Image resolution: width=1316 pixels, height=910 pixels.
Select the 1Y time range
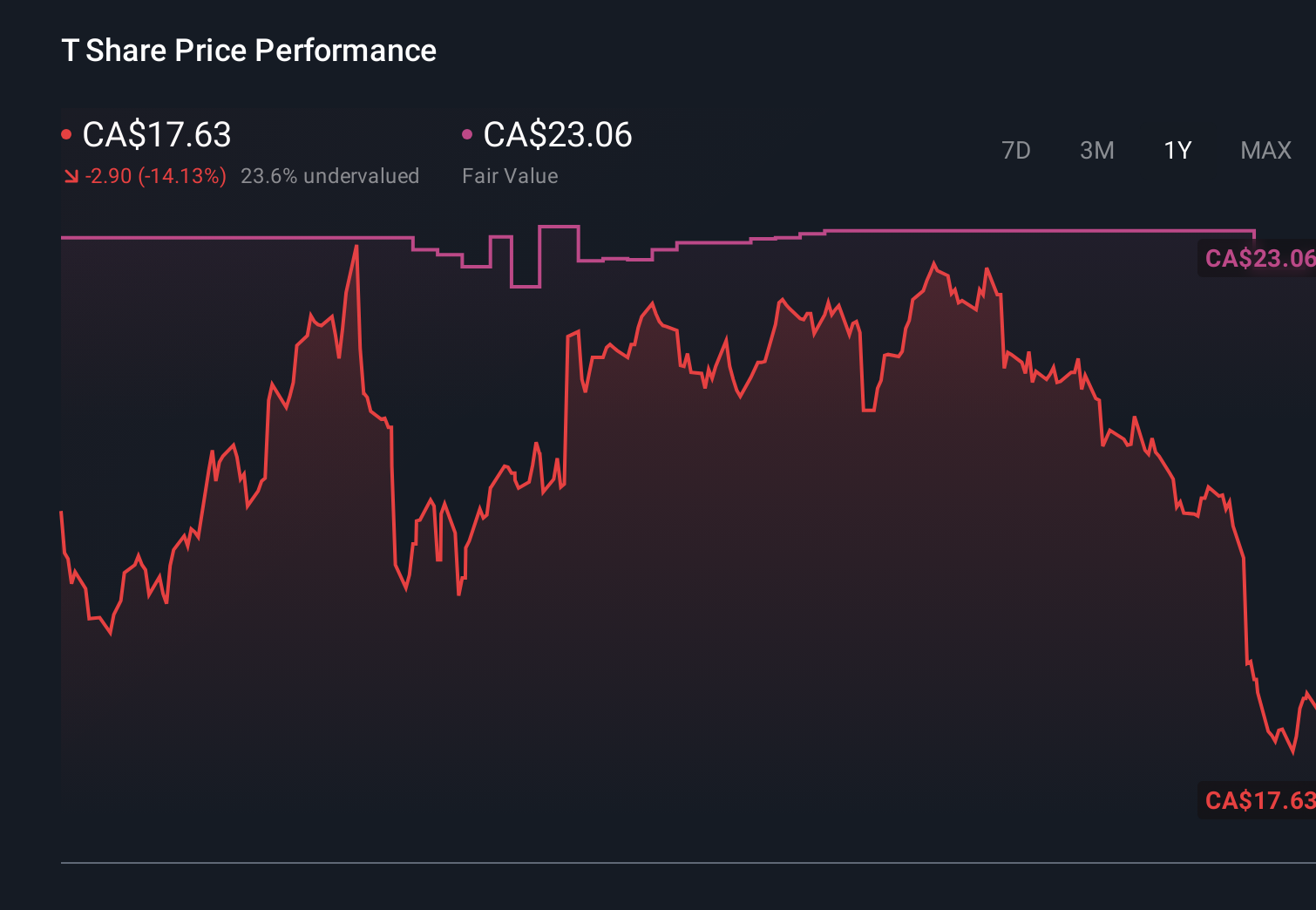(1177, 151)
